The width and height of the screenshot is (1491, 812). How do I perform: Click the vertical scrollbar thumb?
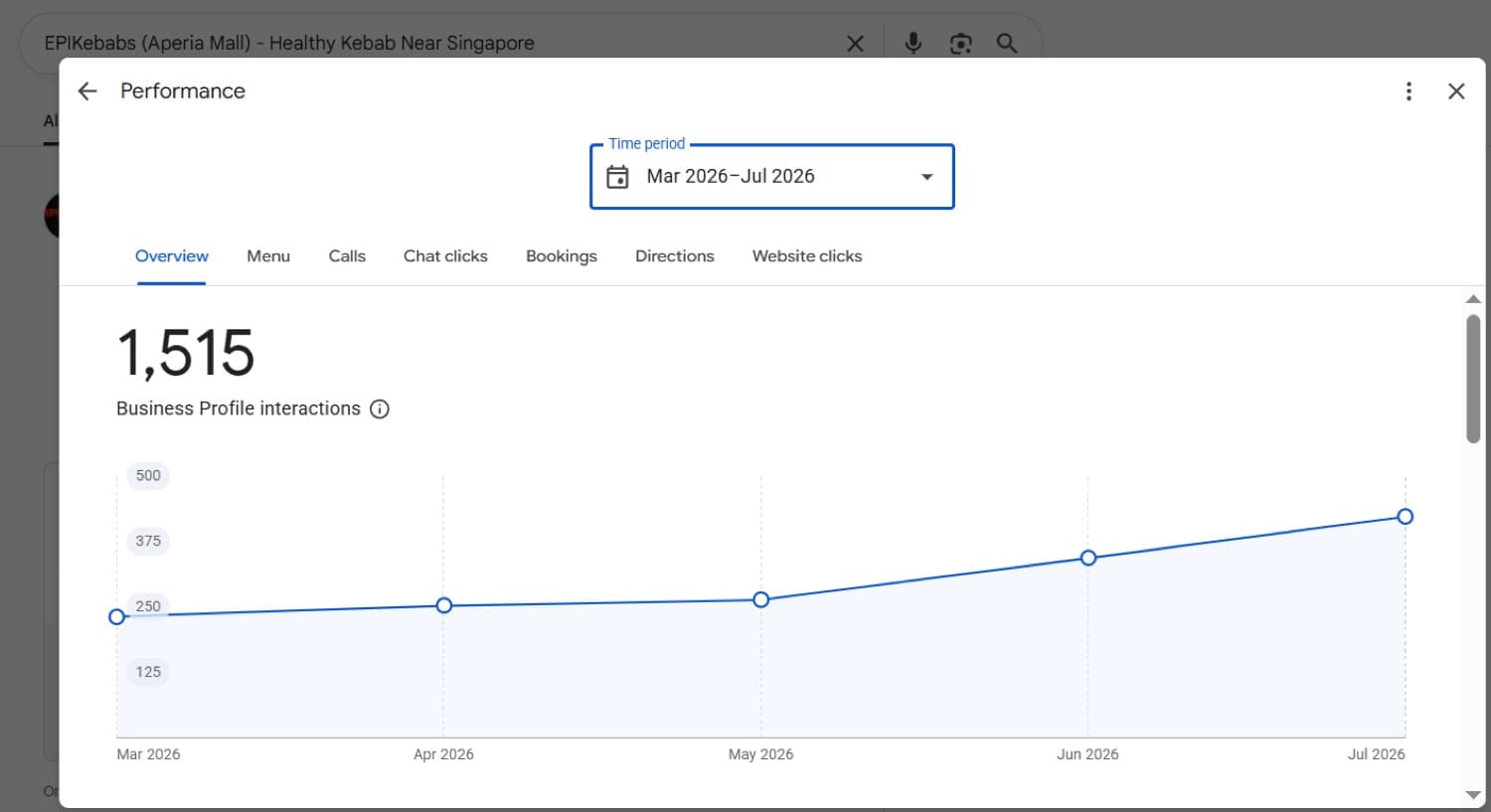[x=1473, y=379]
